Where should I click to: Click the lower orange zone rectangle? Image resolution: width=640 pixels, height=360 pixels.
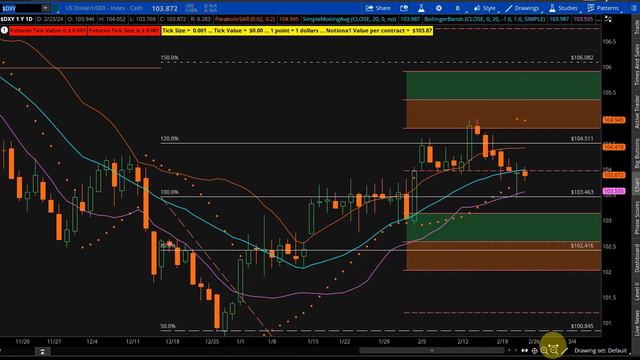503,256
